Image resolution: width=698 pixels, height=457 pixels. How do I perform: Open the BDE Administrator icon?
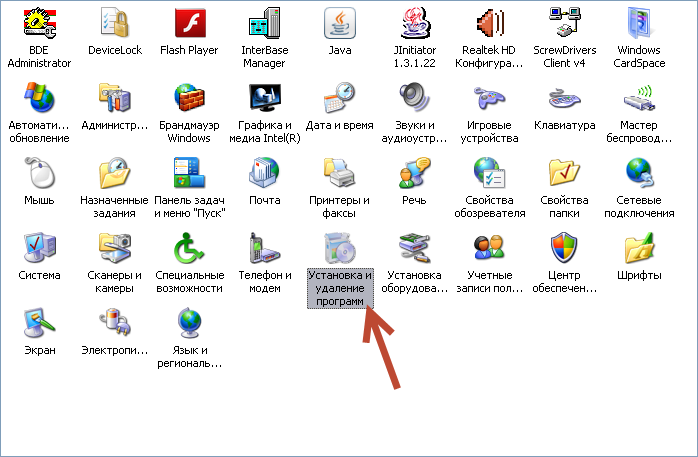click(40, 24)
